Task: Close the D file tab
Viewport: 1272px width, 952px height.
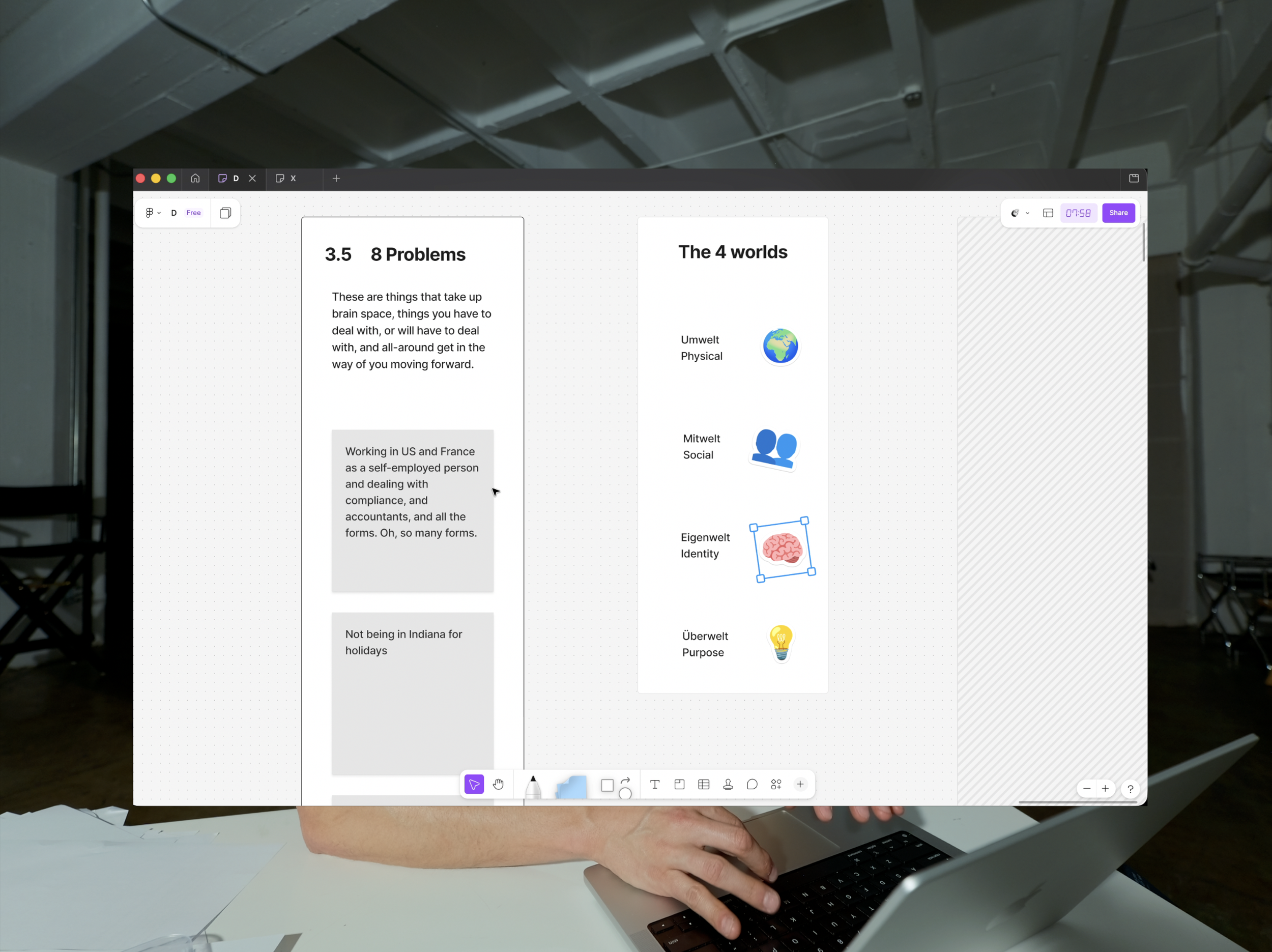Action: [252, 178]
